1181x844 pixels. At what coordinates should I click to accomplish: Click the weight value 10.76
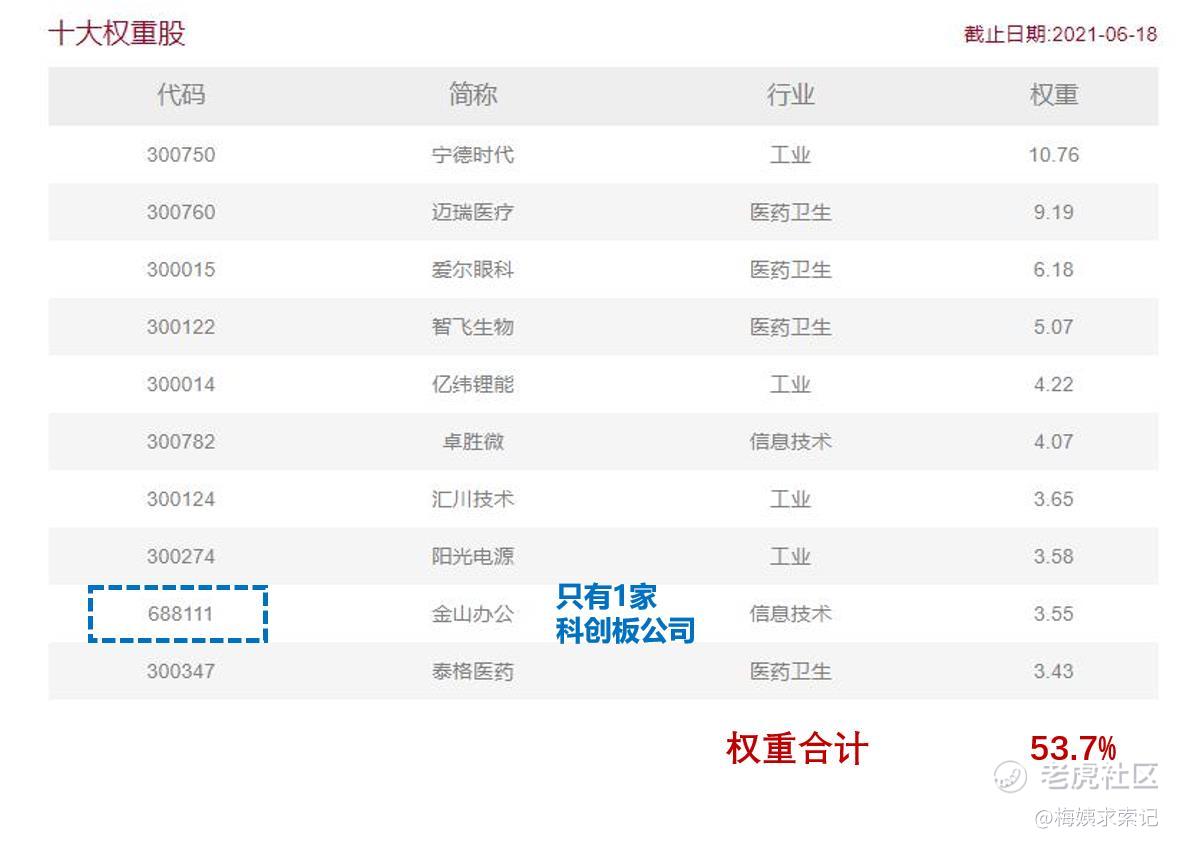[x=1054, y=155]
